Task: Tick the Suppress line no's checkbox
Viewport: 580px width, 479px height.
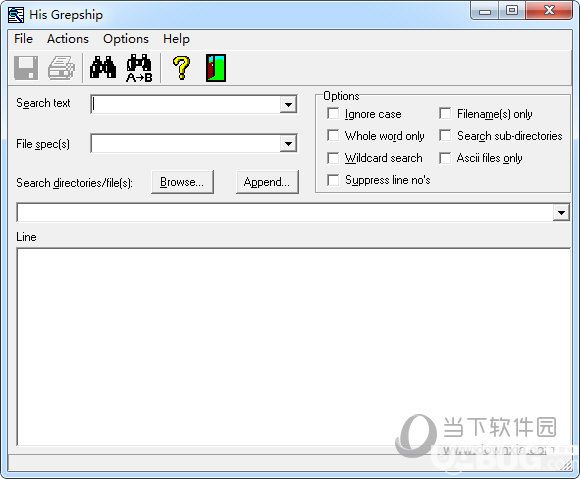Action: coord(333,180)
